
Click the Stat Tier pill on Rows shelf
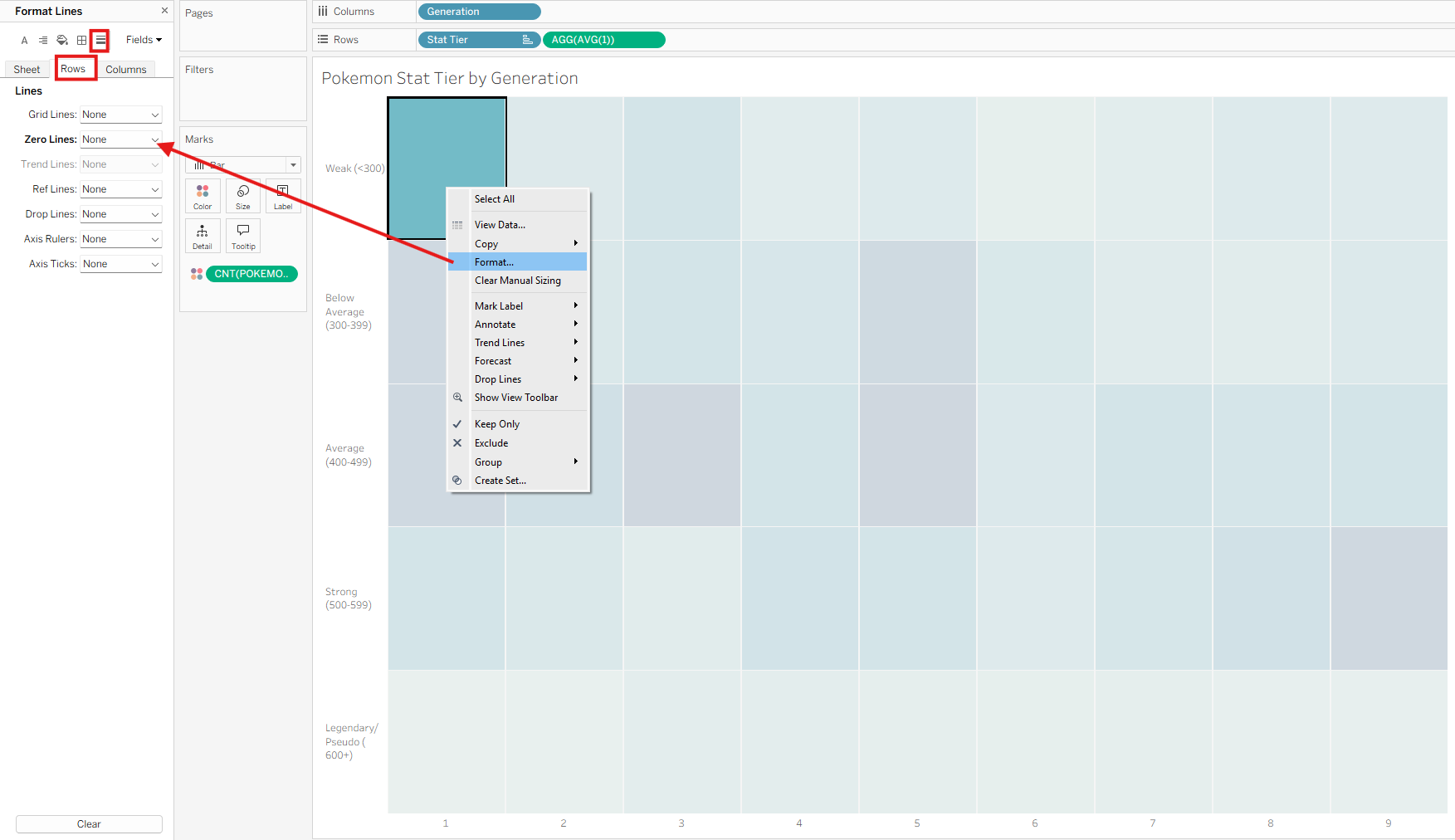[x=480, y=40]
